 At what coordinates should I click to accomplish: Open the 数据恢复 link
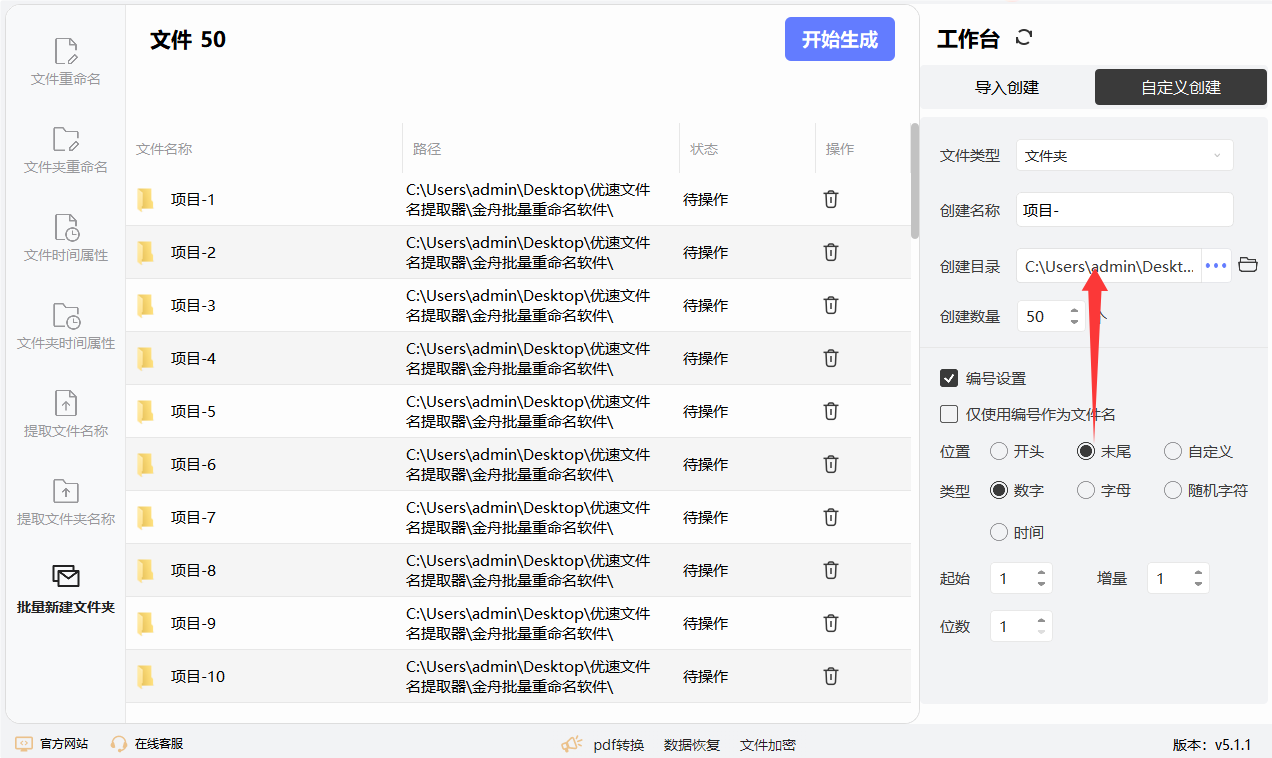[692, 745]
